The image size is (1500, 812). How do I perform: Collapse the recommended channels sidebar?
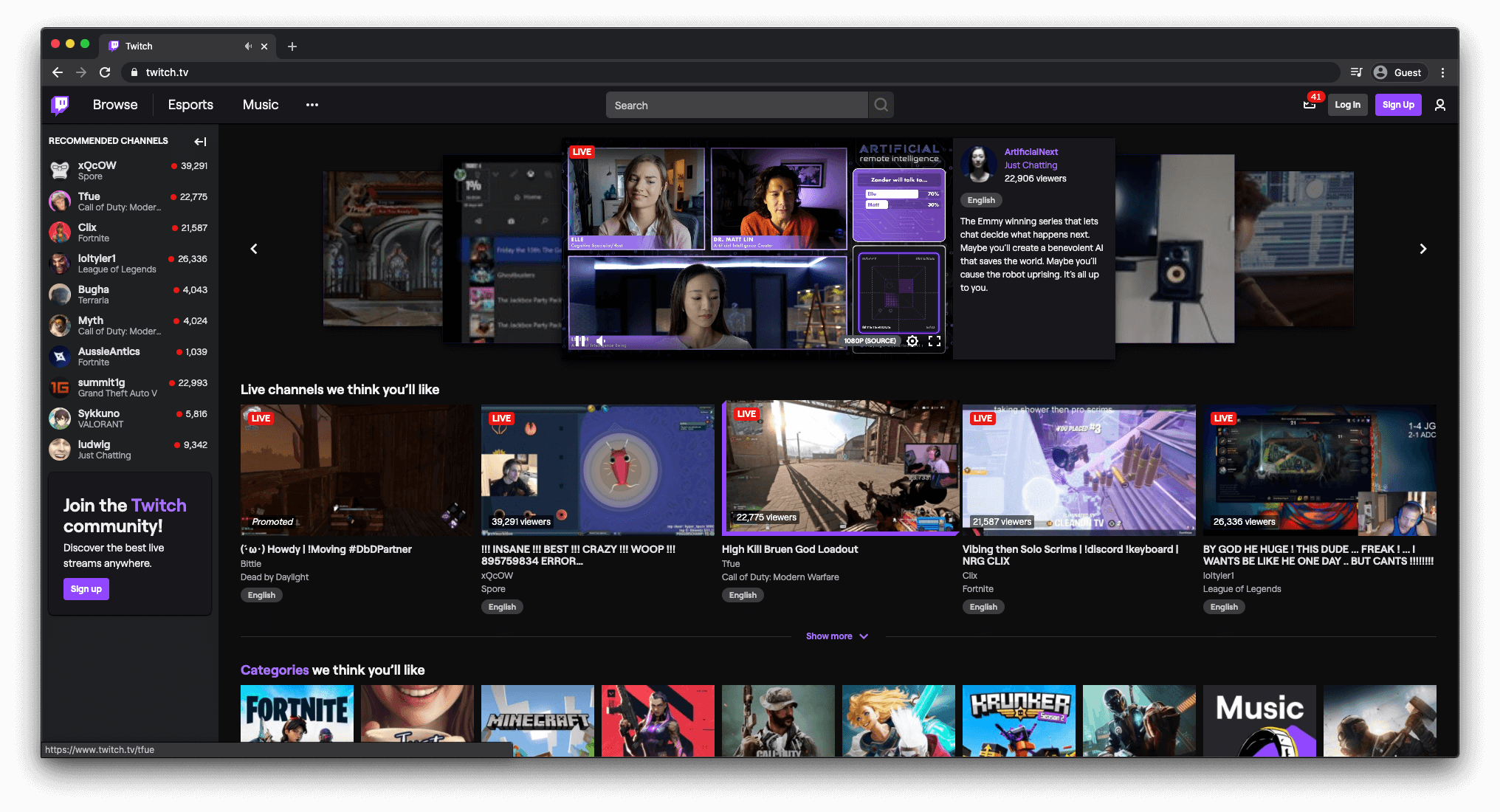(200, 142)
